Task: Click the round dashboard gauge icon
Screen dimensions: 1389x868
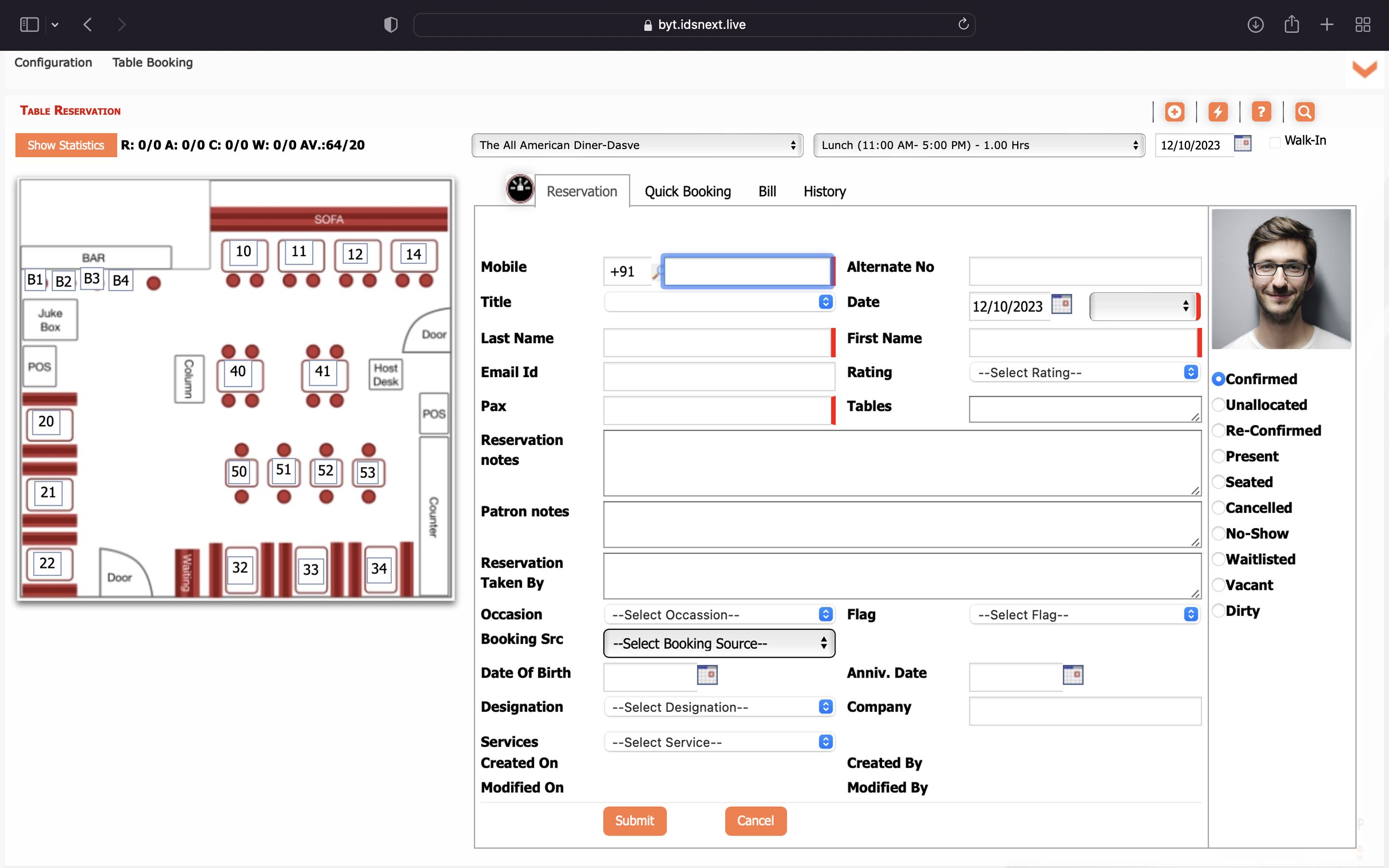Action: pyautogui.click(x=520, y=188)
